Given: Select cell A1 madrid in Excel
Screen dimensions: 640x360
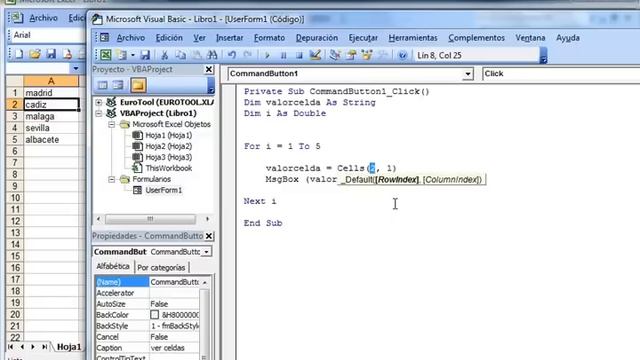Looking at the screenshot, I should pos(51,93).
